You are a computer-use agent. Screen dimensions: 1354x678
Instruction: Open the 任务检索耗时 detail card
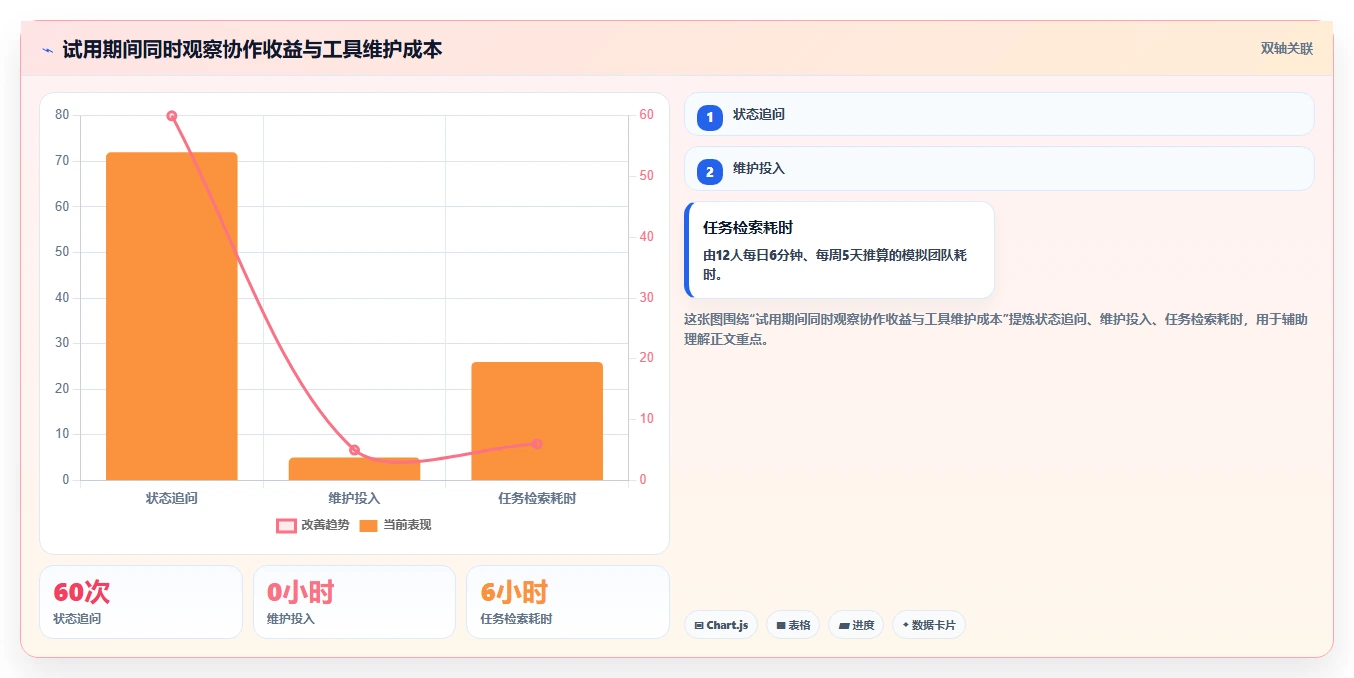click(x=839, y=250)
